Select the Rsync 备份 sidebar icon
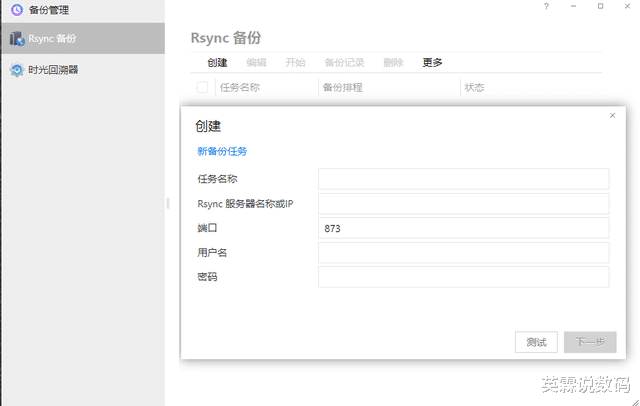This screenshot has height=406, width=640. (x=16, y=39)
